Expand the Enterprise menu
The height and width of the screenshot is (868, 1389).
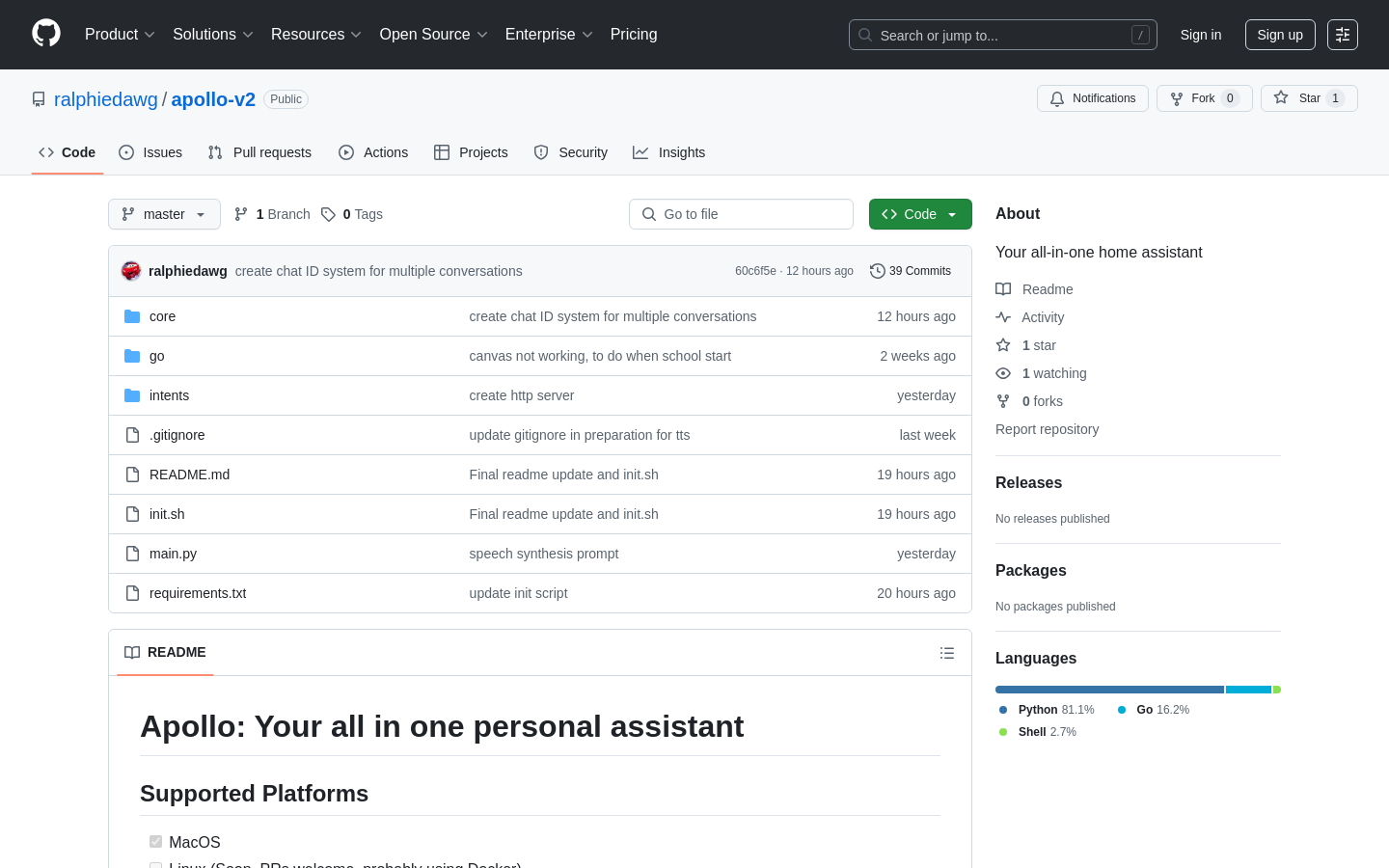click(x=549, y=35)
